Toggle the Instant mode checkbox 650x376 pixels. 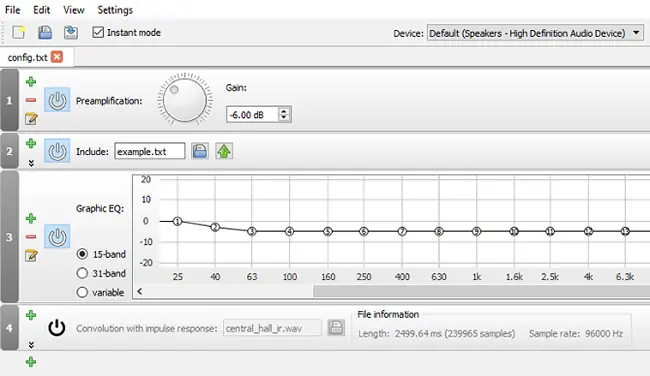[98, 32]
